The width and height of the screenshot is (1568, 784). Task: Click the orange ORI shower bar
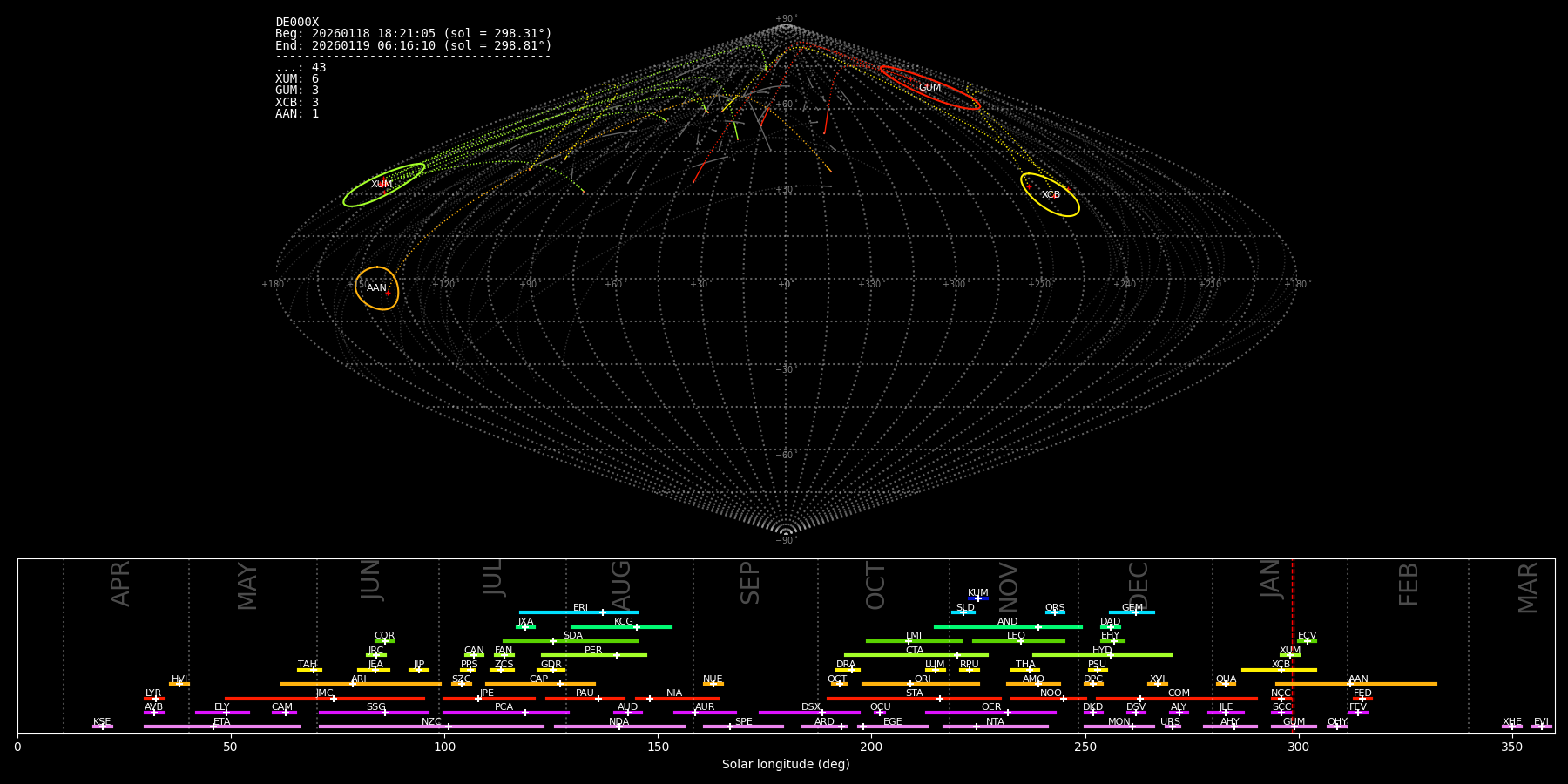click(x=921, y=684)
